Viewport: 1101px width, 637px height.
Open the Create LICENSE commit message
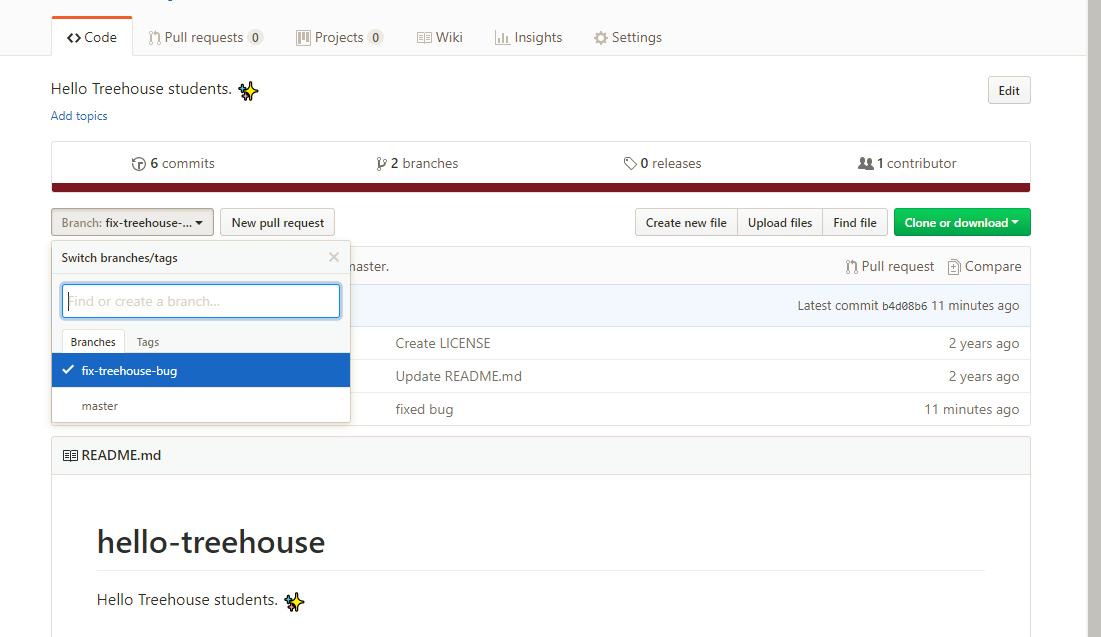[x=443, y=343]
